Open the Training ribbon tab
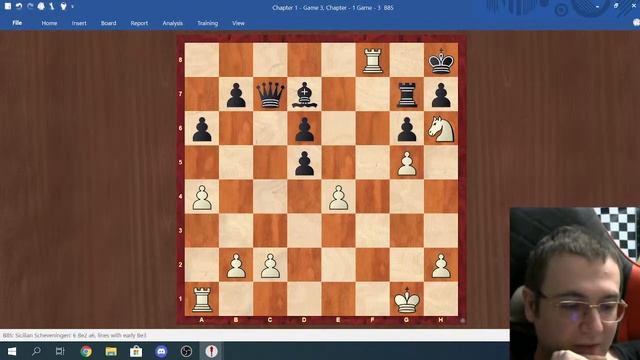640x360 pixels. [208, 23]
